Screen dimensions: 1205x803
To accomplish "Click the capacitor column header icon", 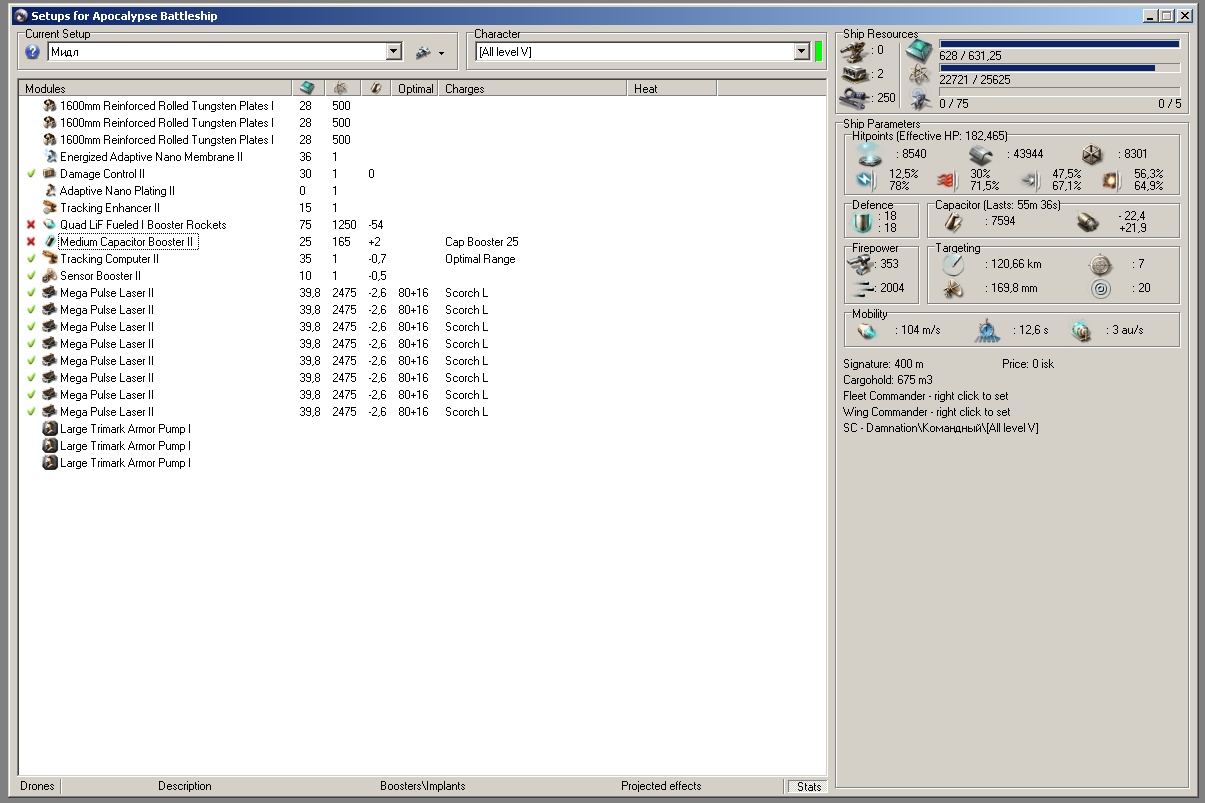I will tap(375, 88).
